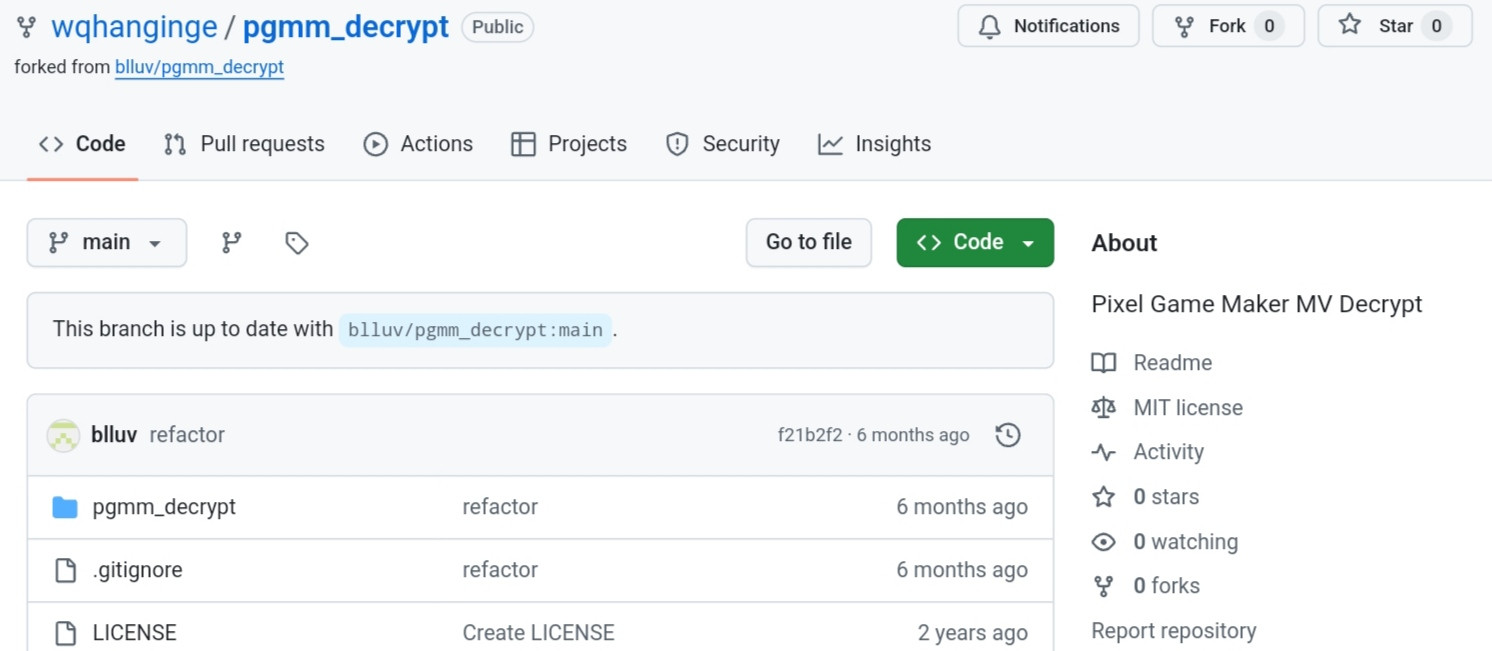Click the Report repository link

(x=1174, y=631)
